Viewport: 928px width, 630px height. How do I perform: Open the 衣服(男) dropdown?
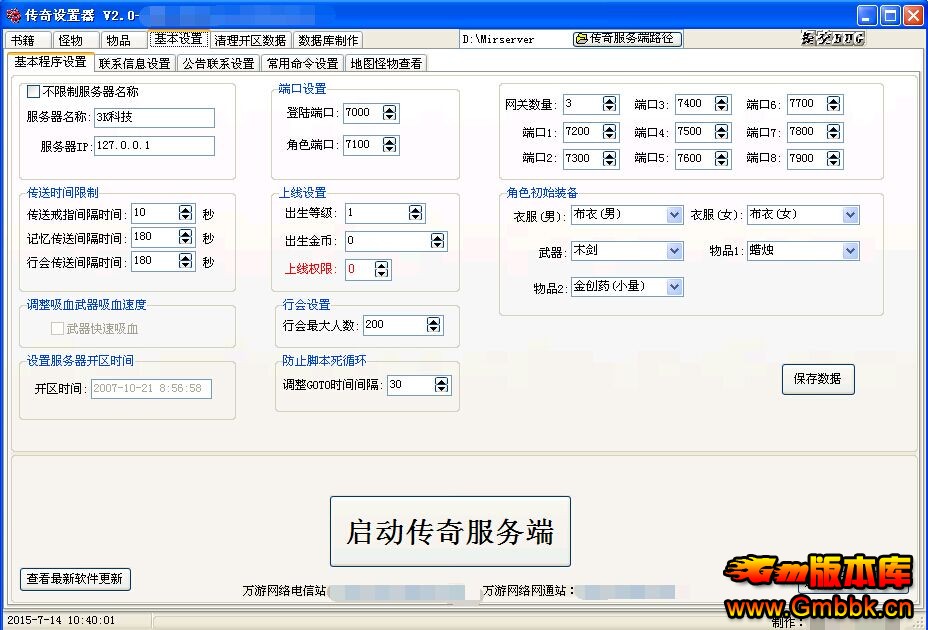(x=674, y=215)
